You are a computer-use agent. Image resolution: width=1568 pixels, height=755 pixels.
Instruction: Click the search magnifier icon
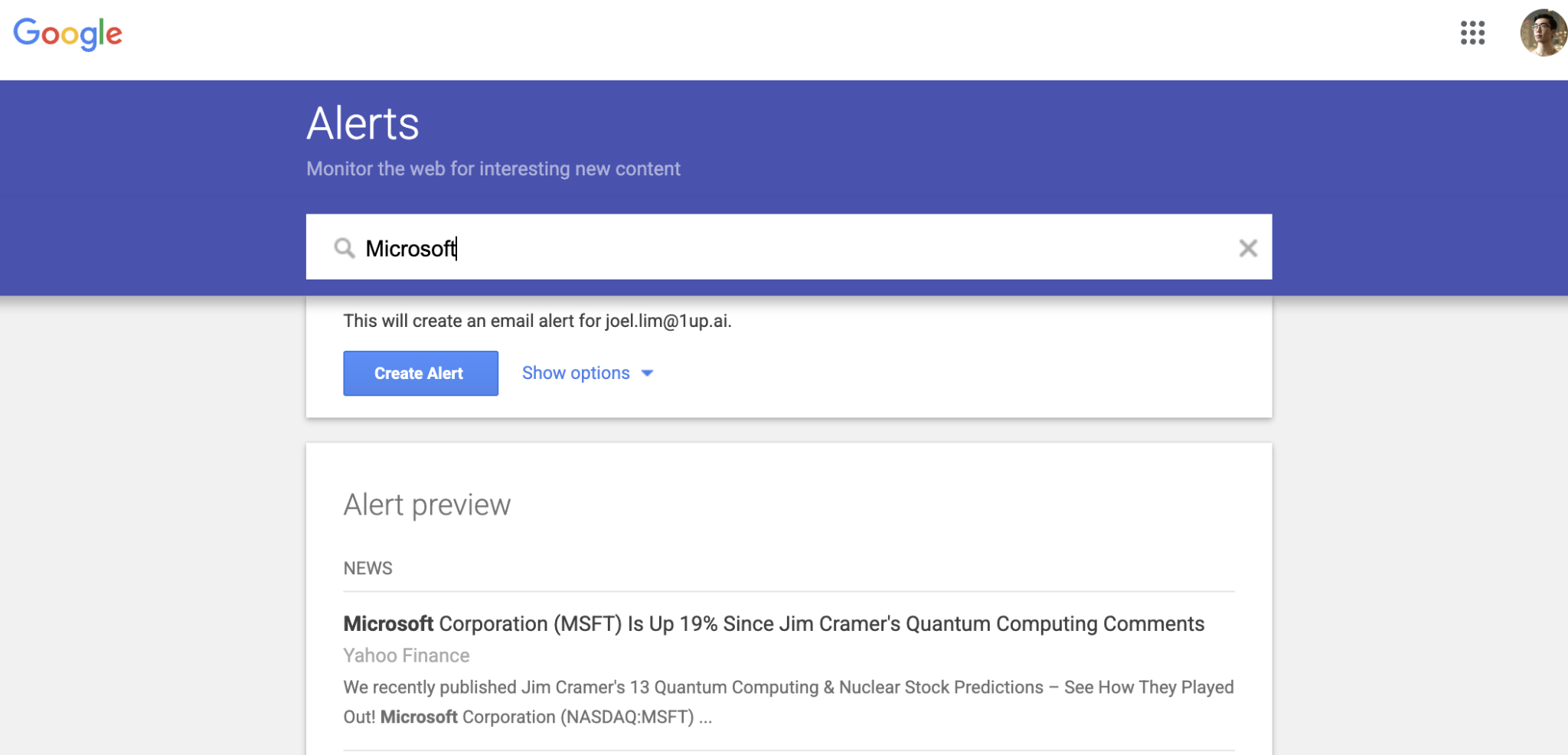[x=345, y=248]
